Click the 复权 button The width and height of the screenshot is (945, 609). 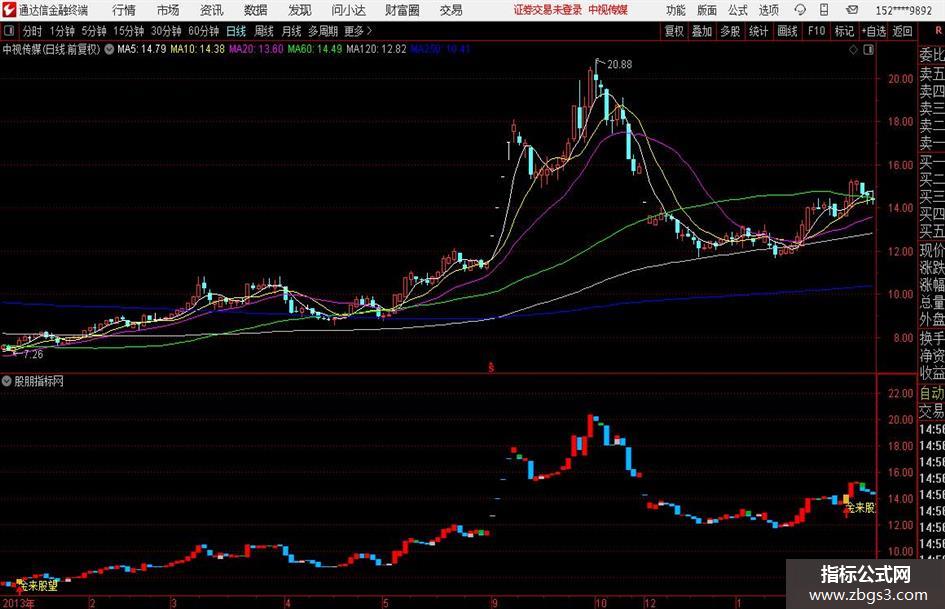click(674, 31)
